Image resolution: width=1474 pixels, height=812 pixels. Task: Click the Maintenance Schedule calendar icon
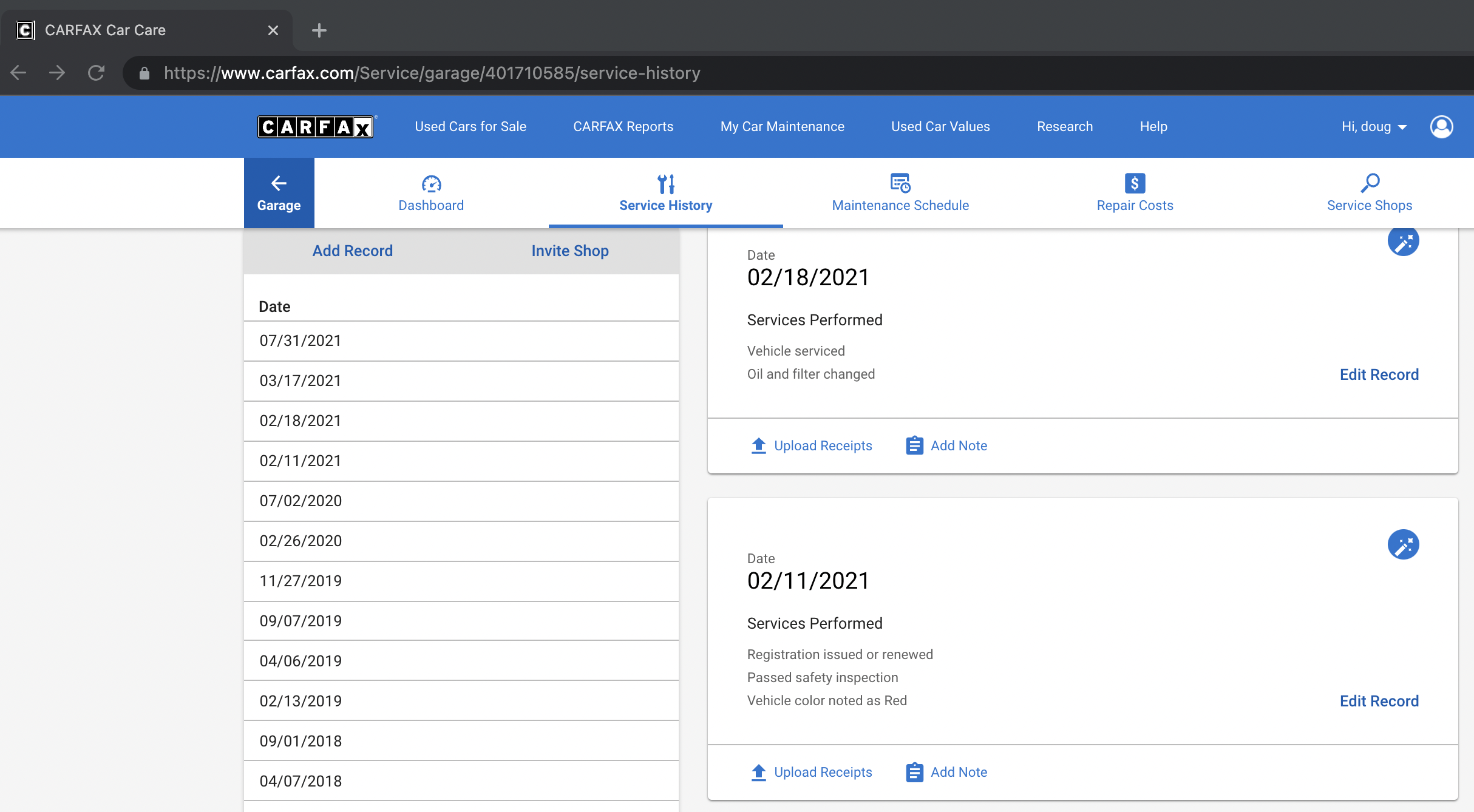(x=900, y=183)
